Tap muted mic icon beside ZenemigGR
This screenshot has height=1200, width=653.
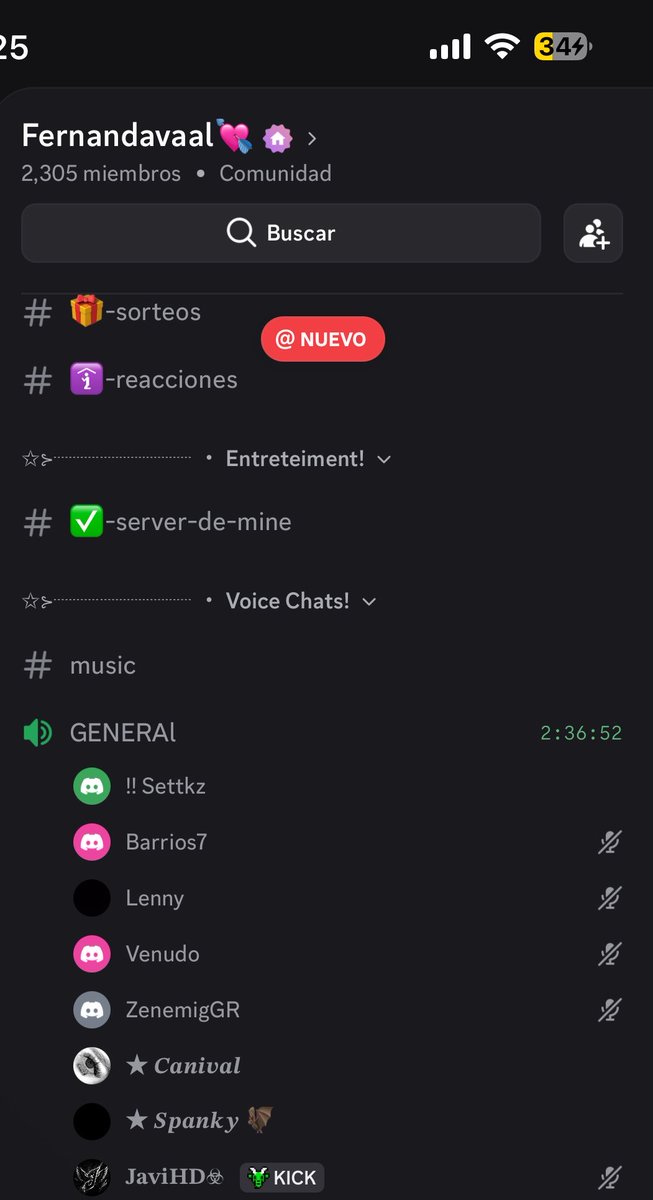coord(609,1010)
